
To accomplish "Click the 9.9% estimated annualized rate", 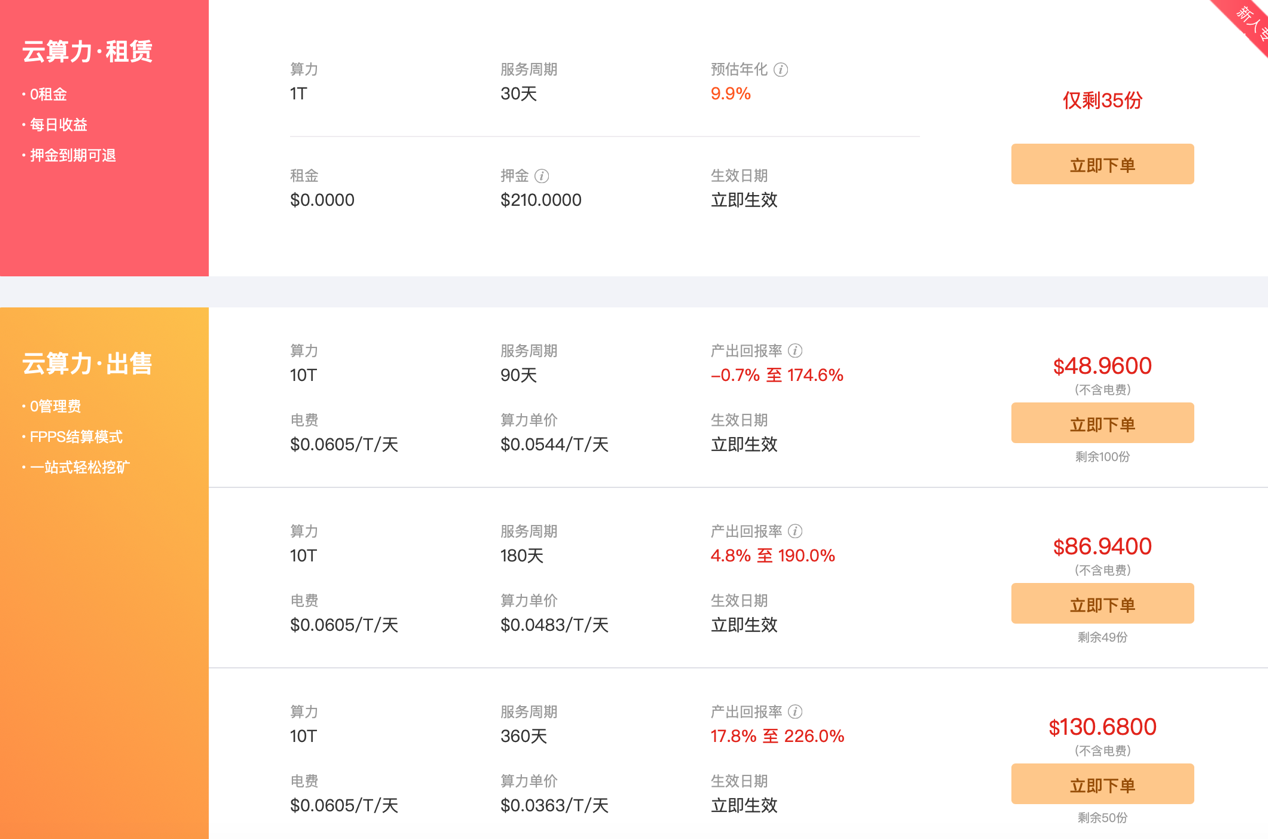I will tap(730, 94).
